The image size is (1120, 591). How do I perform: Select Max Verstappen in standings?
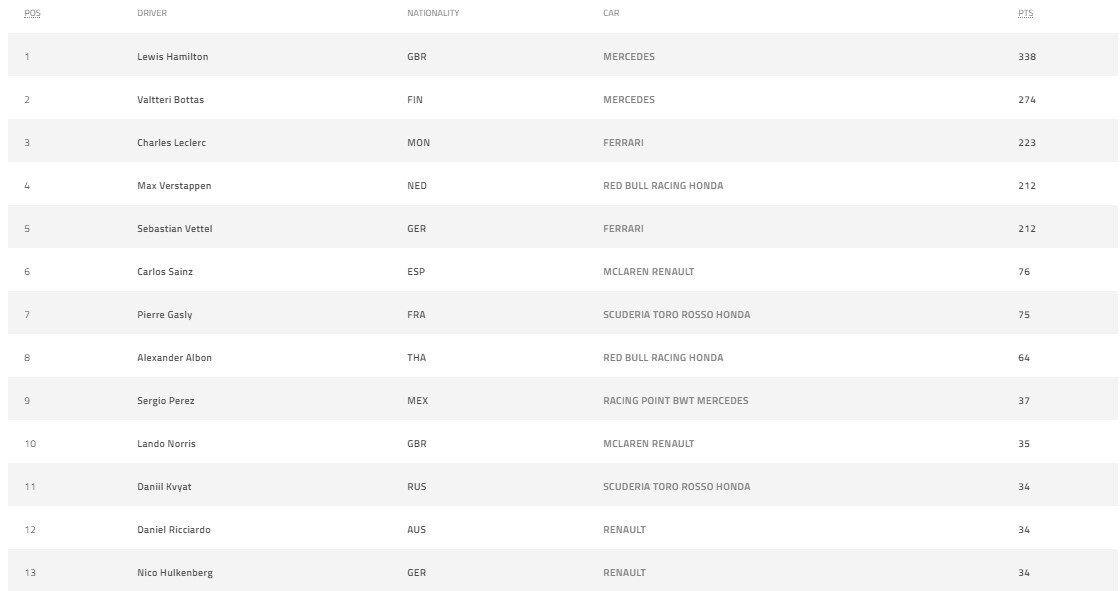pos(174,186)
